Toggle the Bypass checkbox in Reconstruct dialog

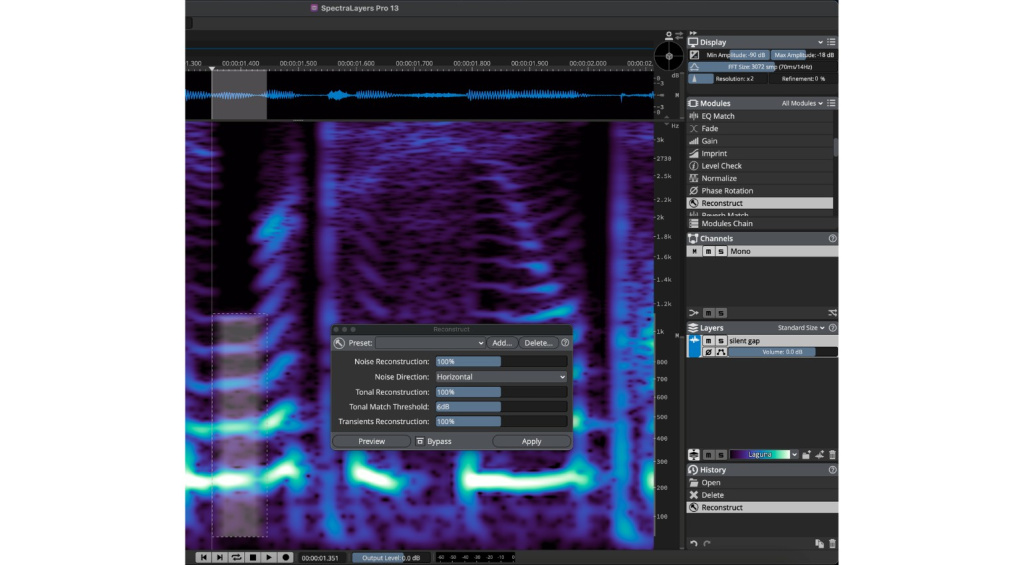coord(420,442)
